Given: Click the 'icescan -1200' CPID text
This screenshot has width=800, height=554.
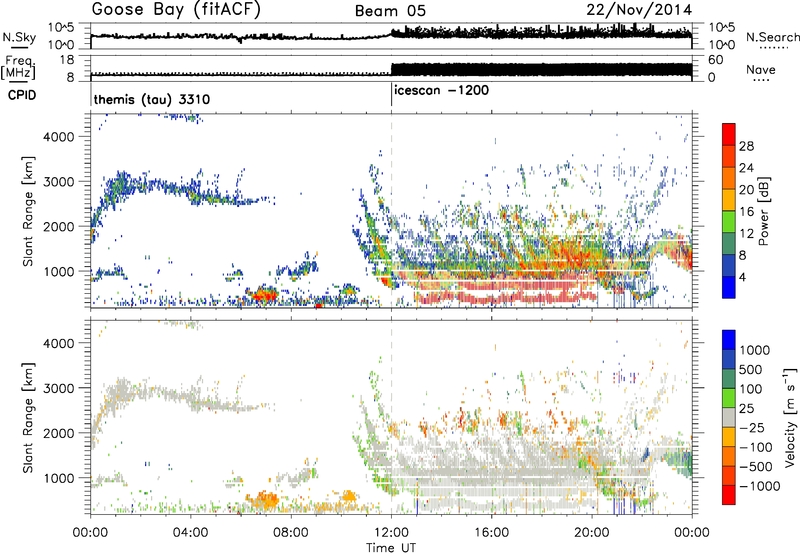Looking at the screenshot, I should (441, 90).
